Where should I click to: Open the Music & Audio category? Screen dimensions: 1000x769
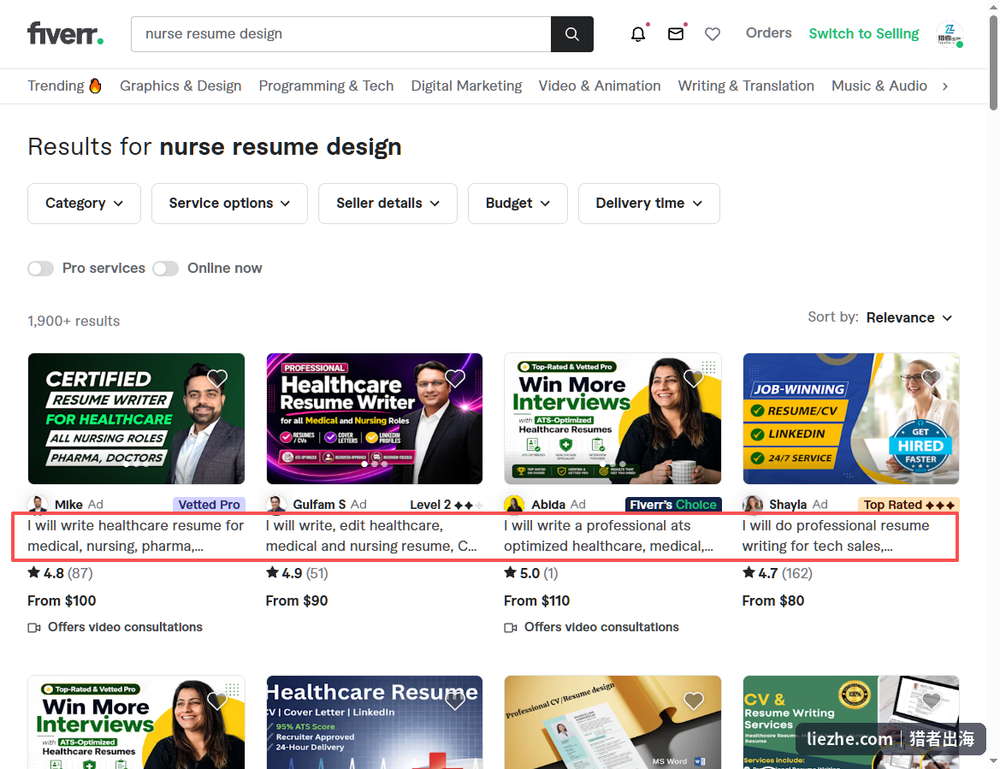pos(879,85)
